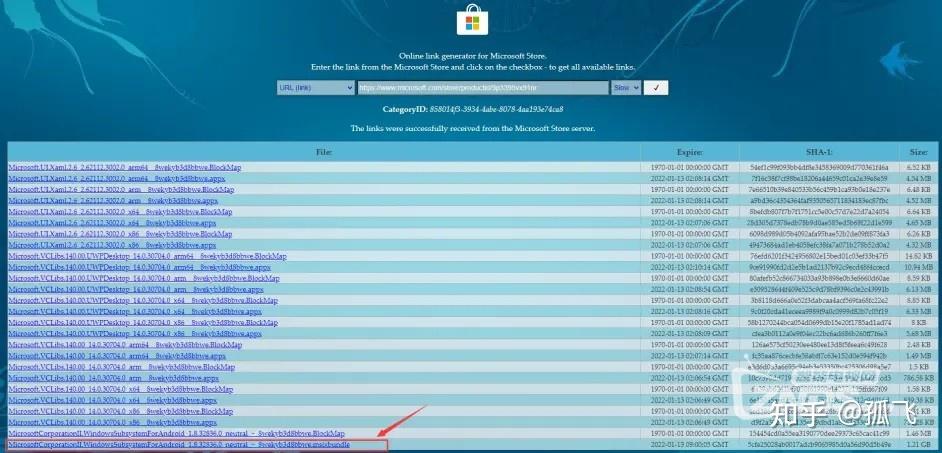
Task: Open VCLibs.140.00.UWPDesktop arm BlockMap link
Action: click(x=144, y=278)
